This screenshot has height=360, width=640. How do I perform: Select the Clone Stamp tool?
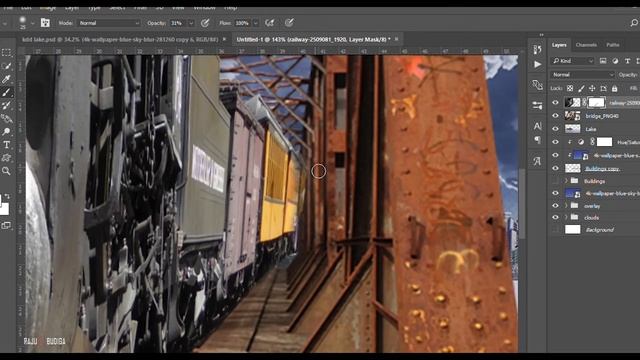(x=7, y=105)
